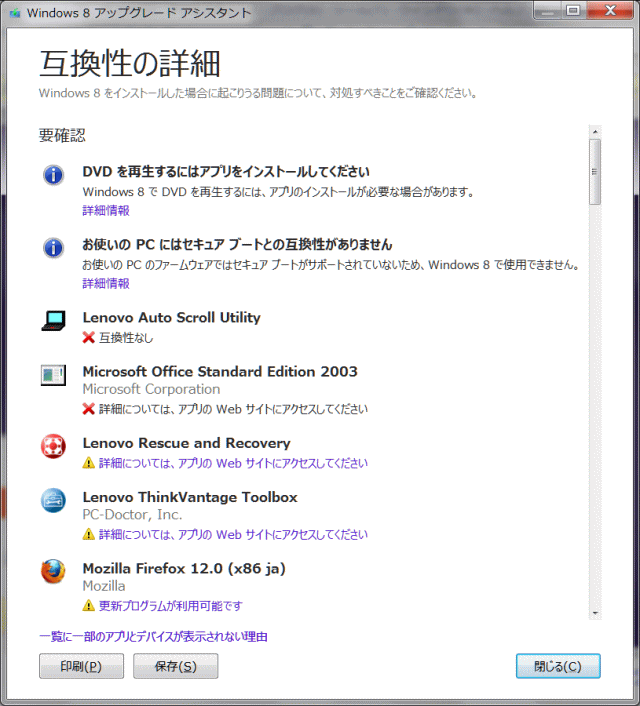Image resolution: width=640 pixels, height=706 pixels.
Task: Minimize the Upgrade Assistant window
Action: pos(548,10)
